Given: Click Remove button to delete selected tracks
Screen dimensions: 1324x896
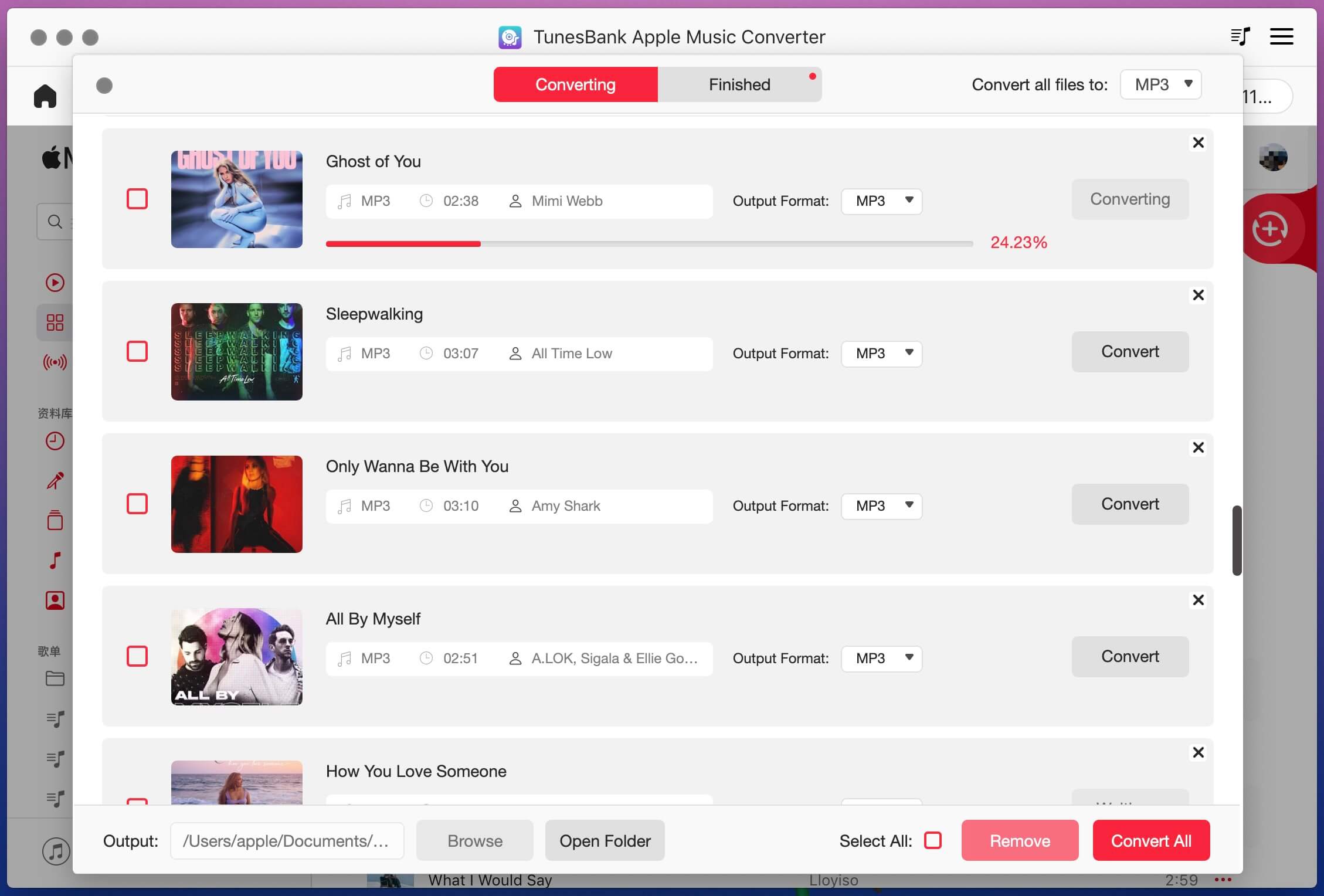Looking at the screenshot, I should coord(1020,840).
